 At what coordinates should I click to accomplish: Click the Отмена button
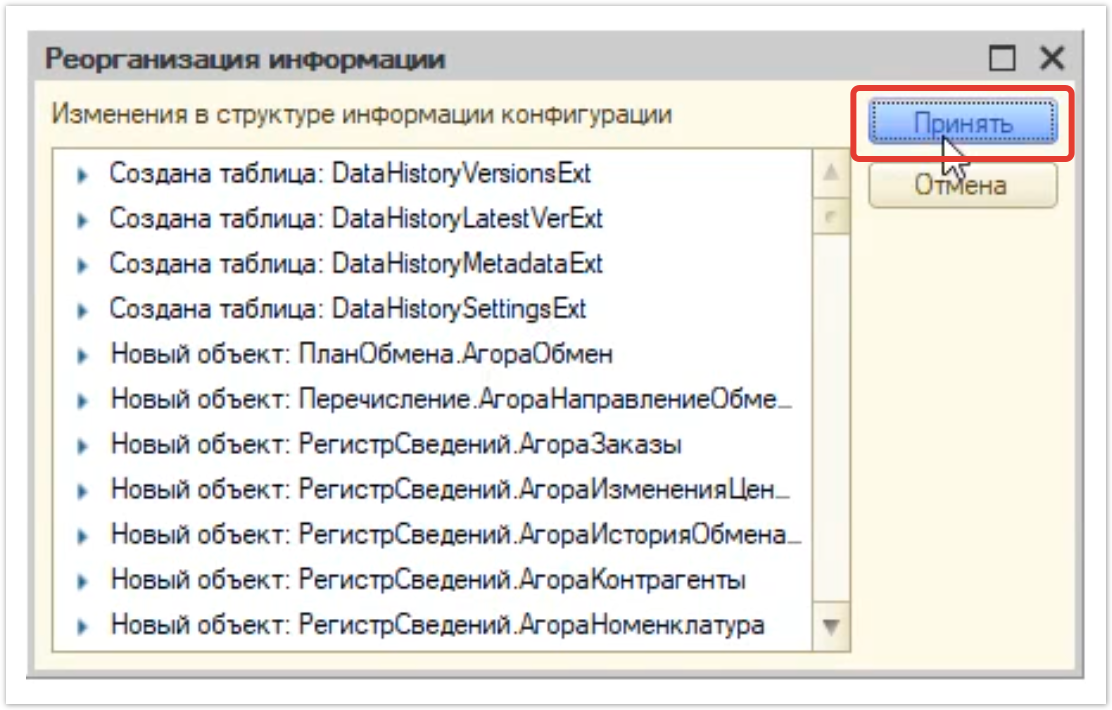[962, 186]
